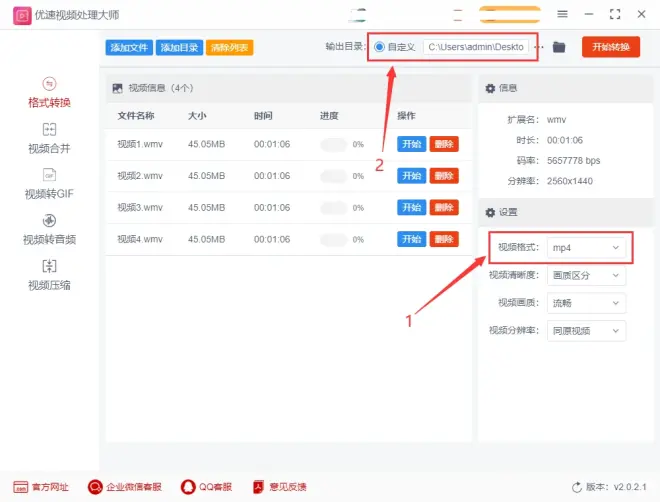
Task: Expand the 视频格式 mp4 dropdown
Action: tap(587, 247)
